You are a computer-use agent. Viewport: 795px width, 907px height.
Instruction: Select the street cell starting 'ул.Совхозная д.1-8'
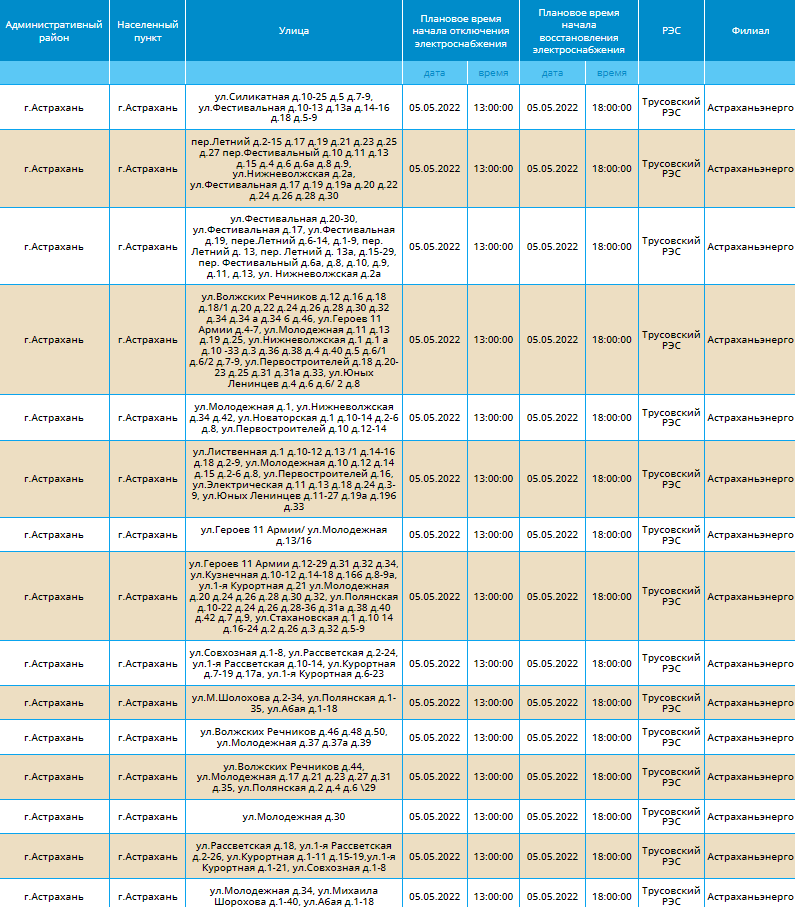pyautogui.click(x=294, y=663)
